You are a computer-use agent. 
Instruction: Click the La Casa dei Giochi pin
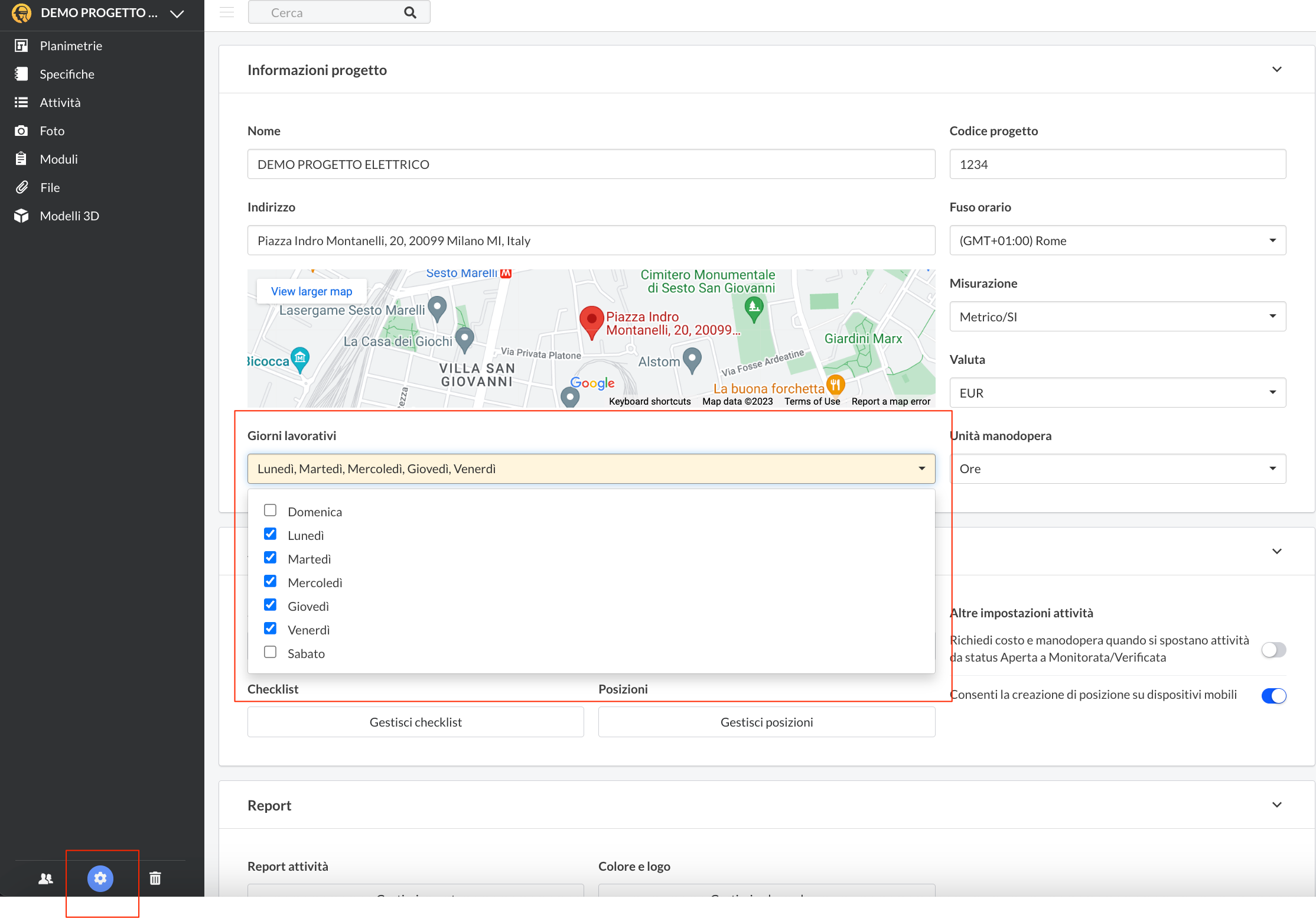465,340
